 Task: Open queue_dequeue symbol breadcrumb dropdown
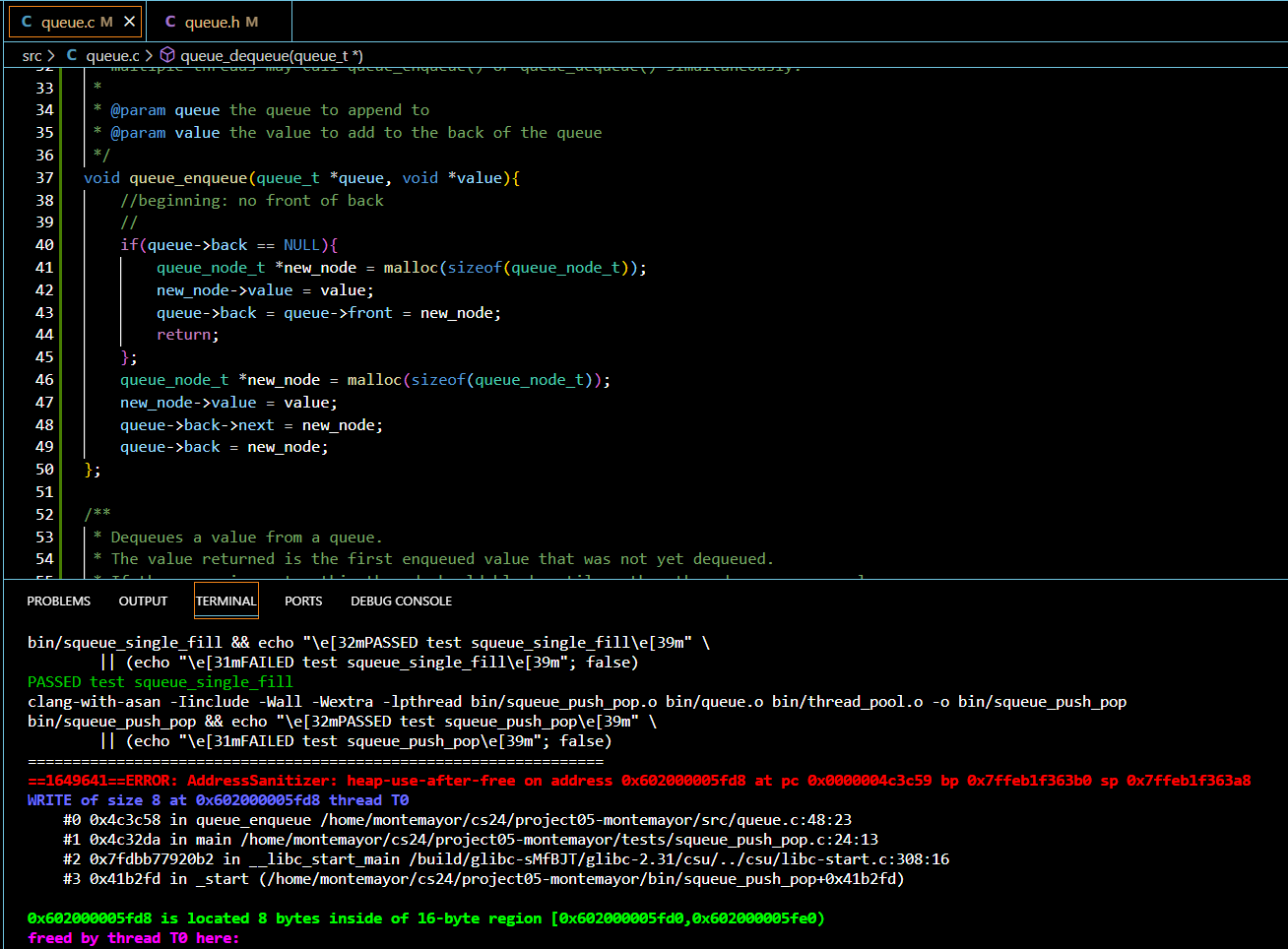[x=272, y=56]
